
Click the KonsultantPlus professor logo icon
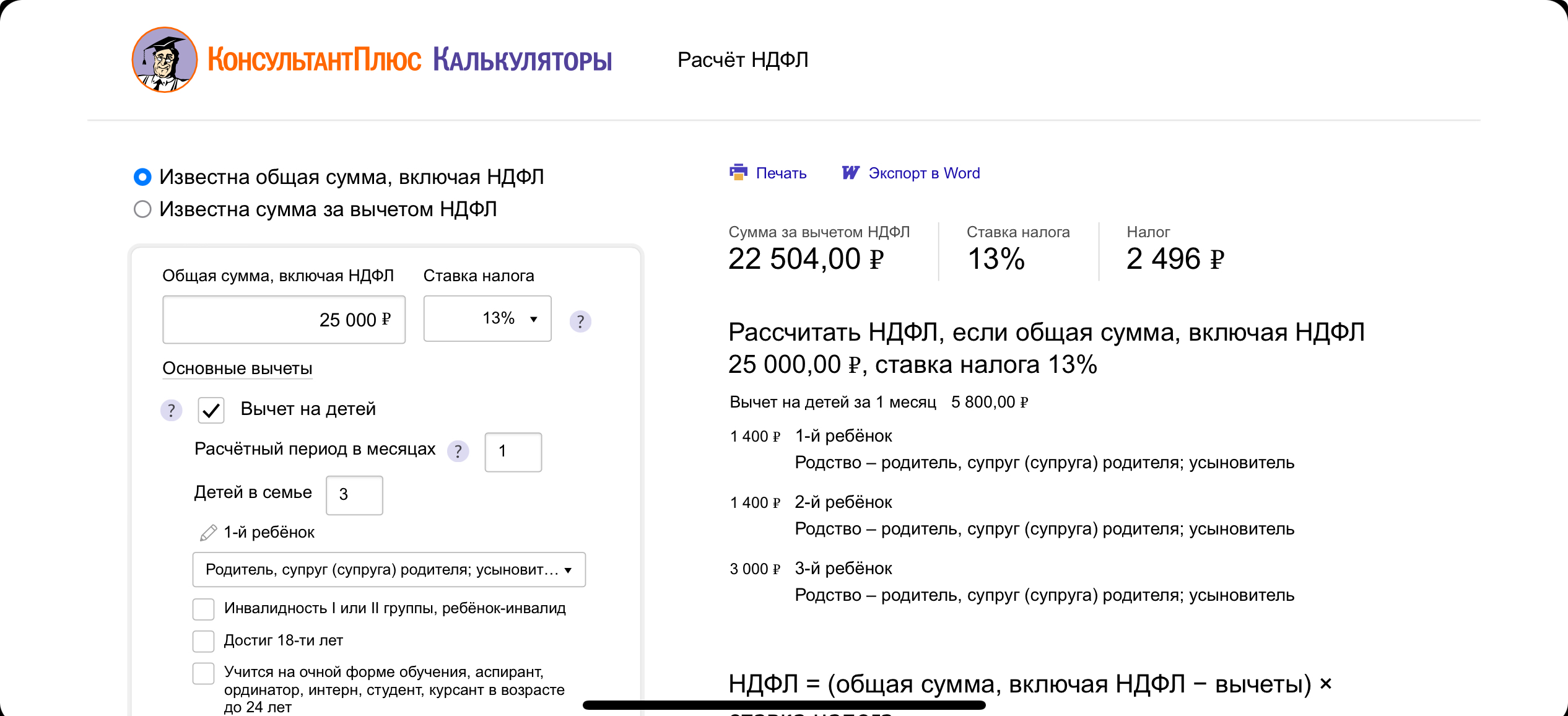(165, 59)
